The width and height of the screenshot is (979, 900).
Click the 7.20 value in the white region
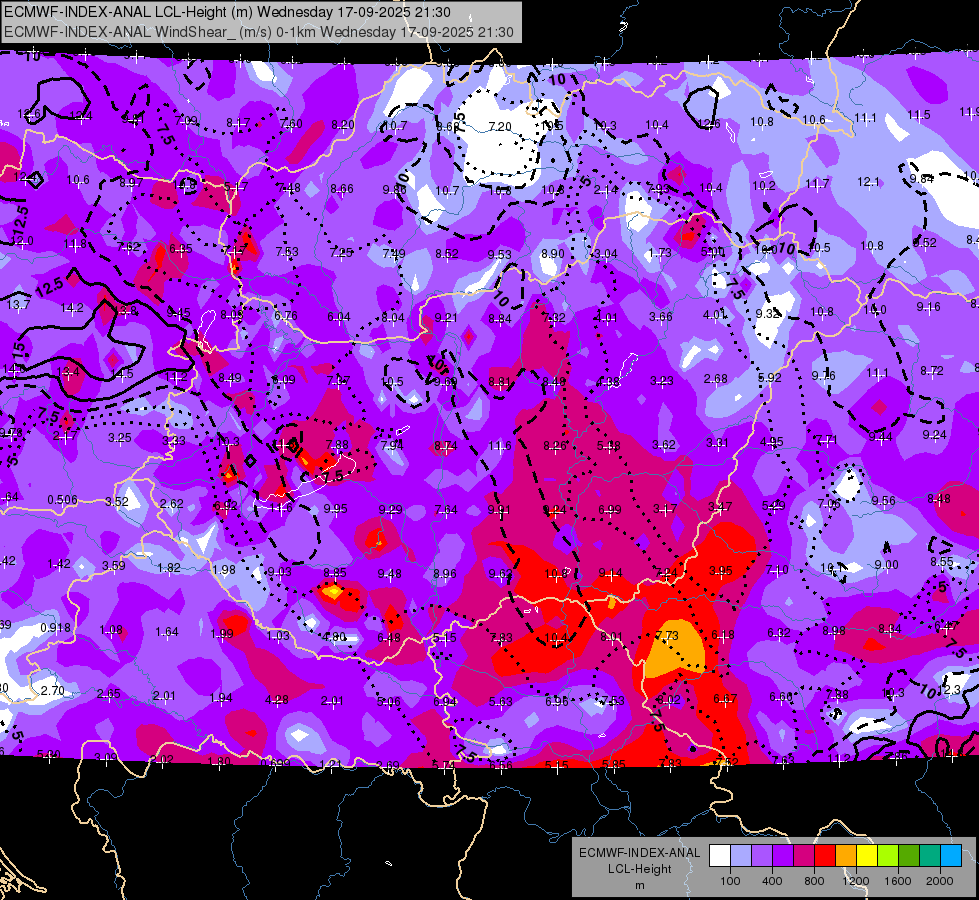(500, 126)
